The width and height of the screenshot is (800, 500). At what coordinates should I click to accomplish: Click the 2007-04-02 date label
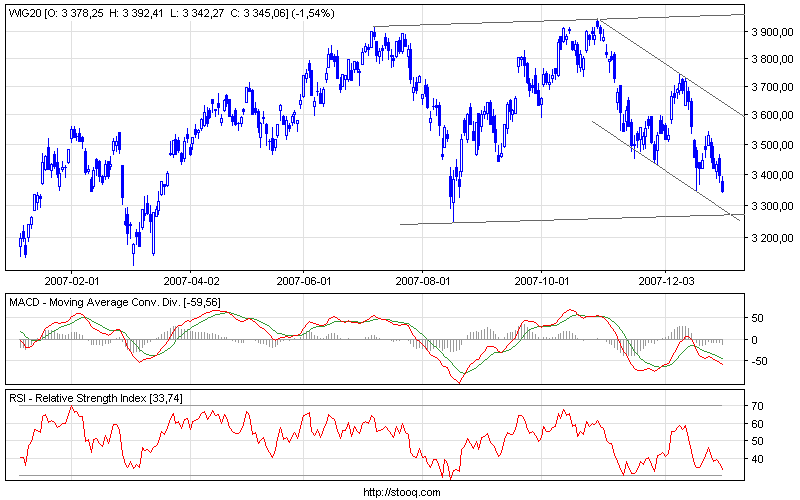pos(191,281)
